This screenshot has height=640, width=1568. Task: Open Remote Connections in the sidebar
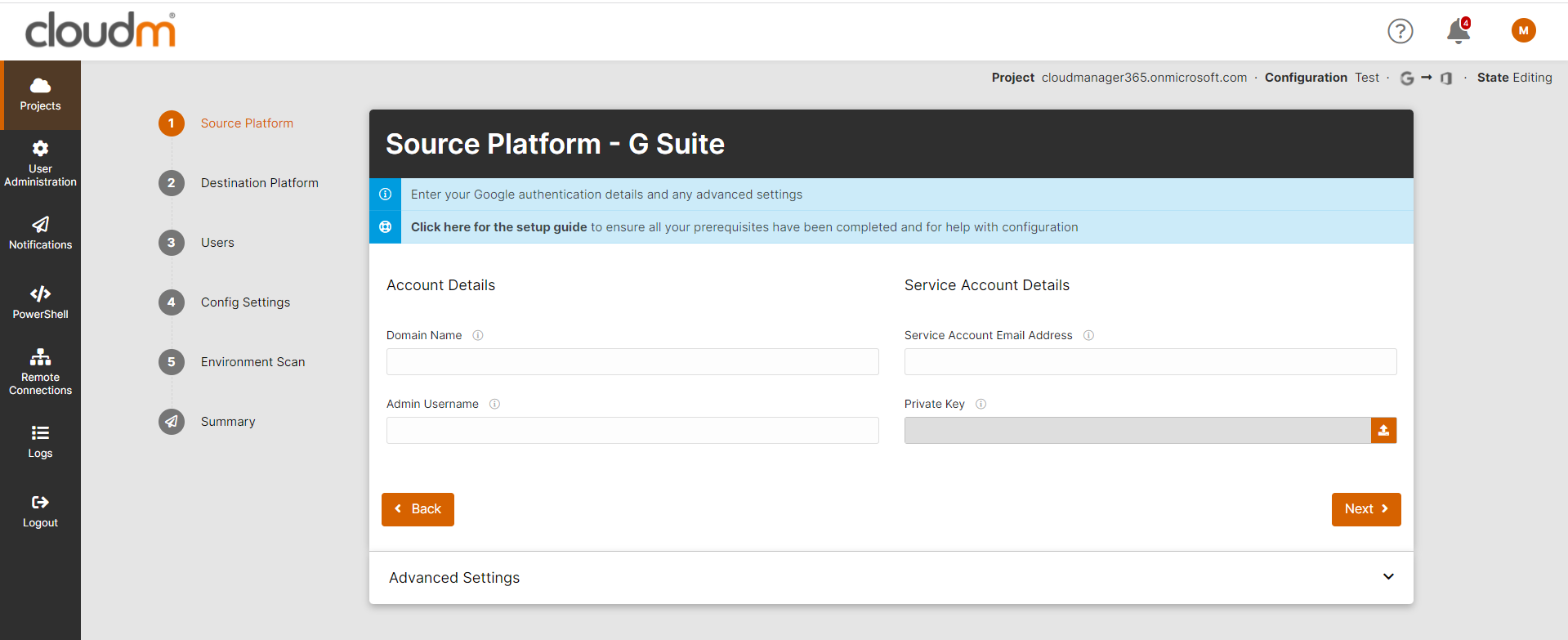[40, 372]
